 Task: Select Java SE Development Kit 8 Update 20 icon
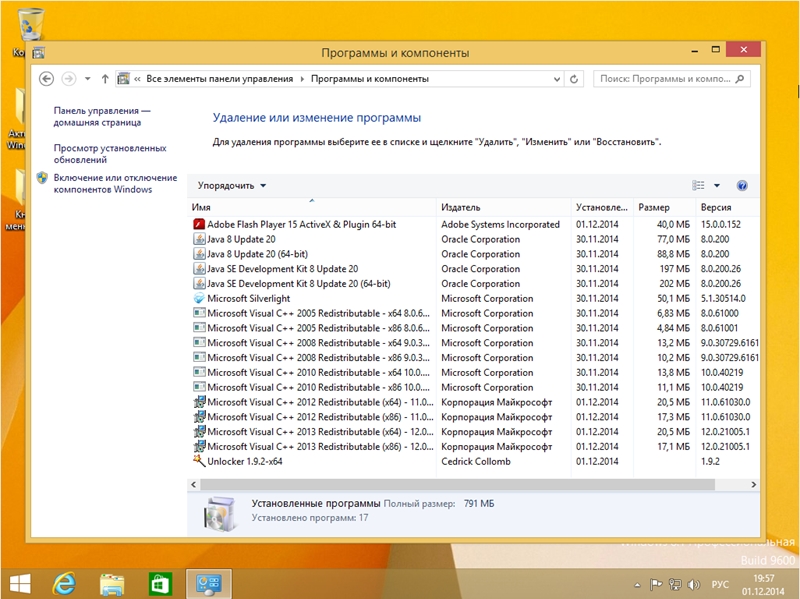click(x=199, y=268)
